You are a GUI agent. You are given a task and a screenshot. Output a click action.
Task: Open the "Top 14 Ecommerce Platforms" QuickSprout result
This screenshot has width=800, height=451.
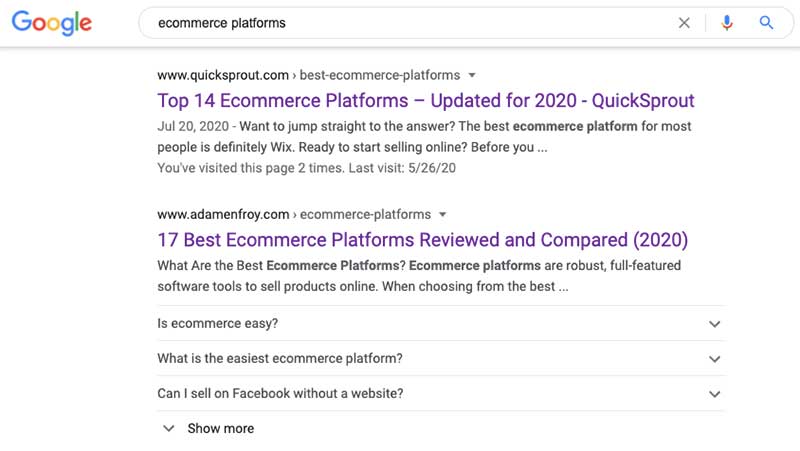[x=426, y=100]
